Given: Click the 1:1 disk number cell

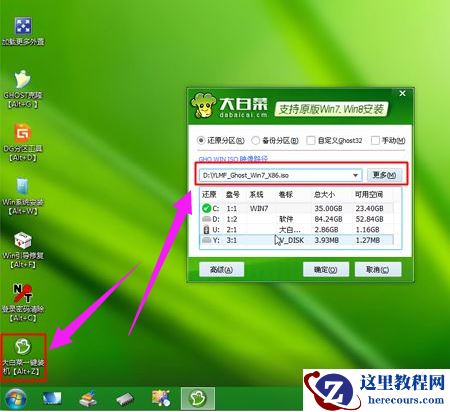Looking at the screenshot, I should coord(232,208).
